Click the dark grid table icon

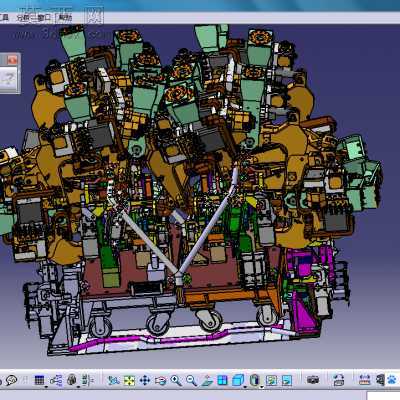39,380
